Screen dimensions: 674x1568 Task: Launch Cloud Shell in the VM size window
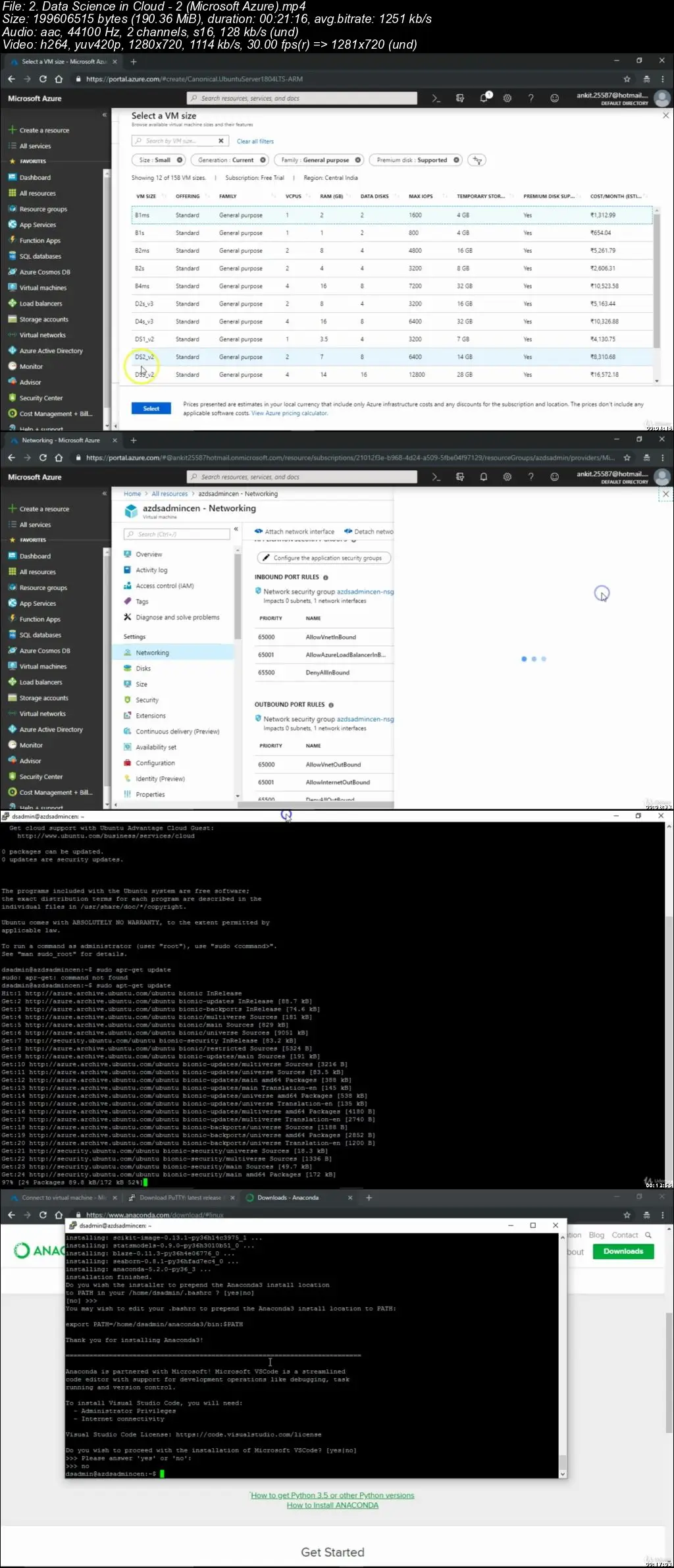point(436,98)
